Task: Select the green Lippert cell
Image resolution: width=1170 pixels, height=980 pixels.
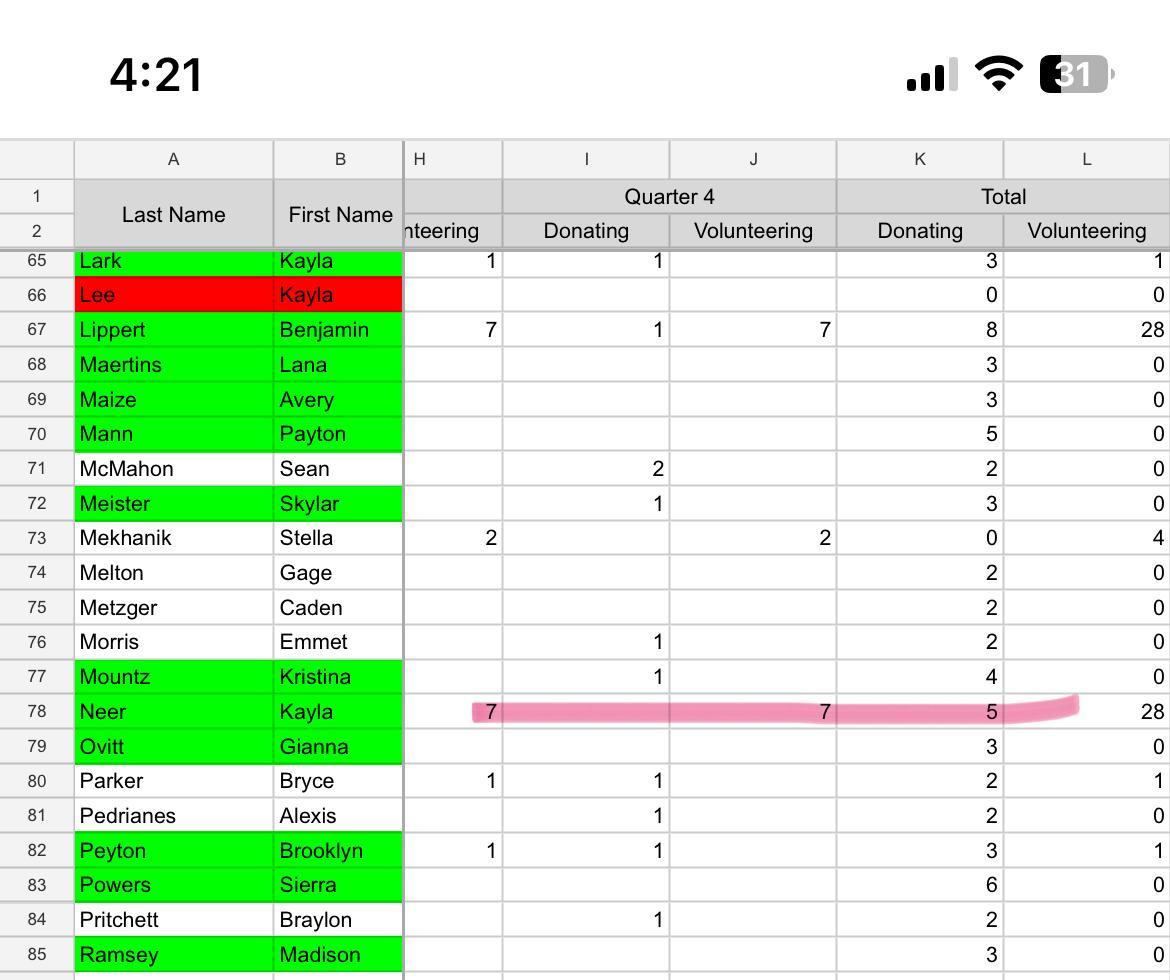Action: 173,330
